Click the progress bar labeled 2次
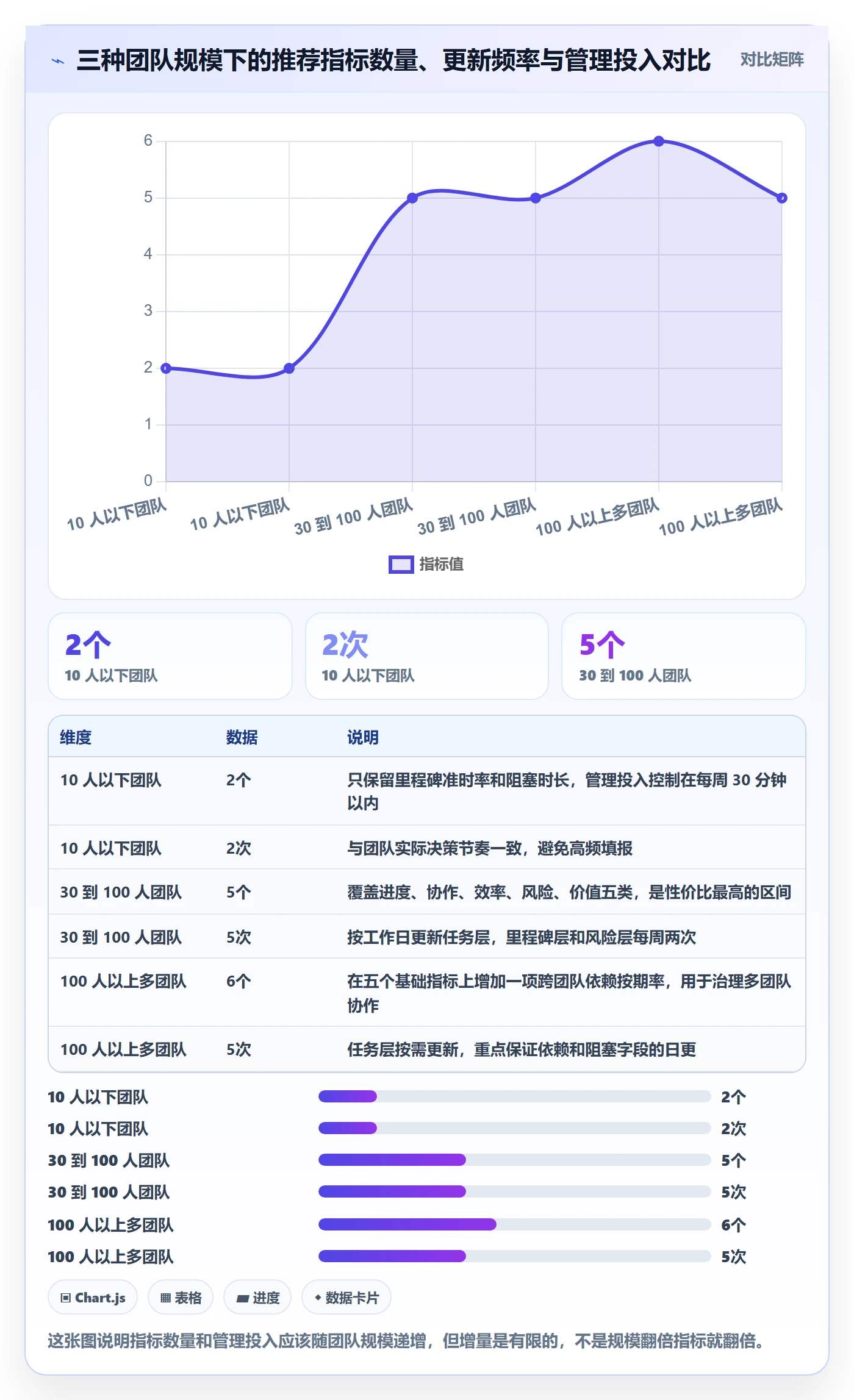The height and width of the screenshot is (1400, 854). 515,1128
